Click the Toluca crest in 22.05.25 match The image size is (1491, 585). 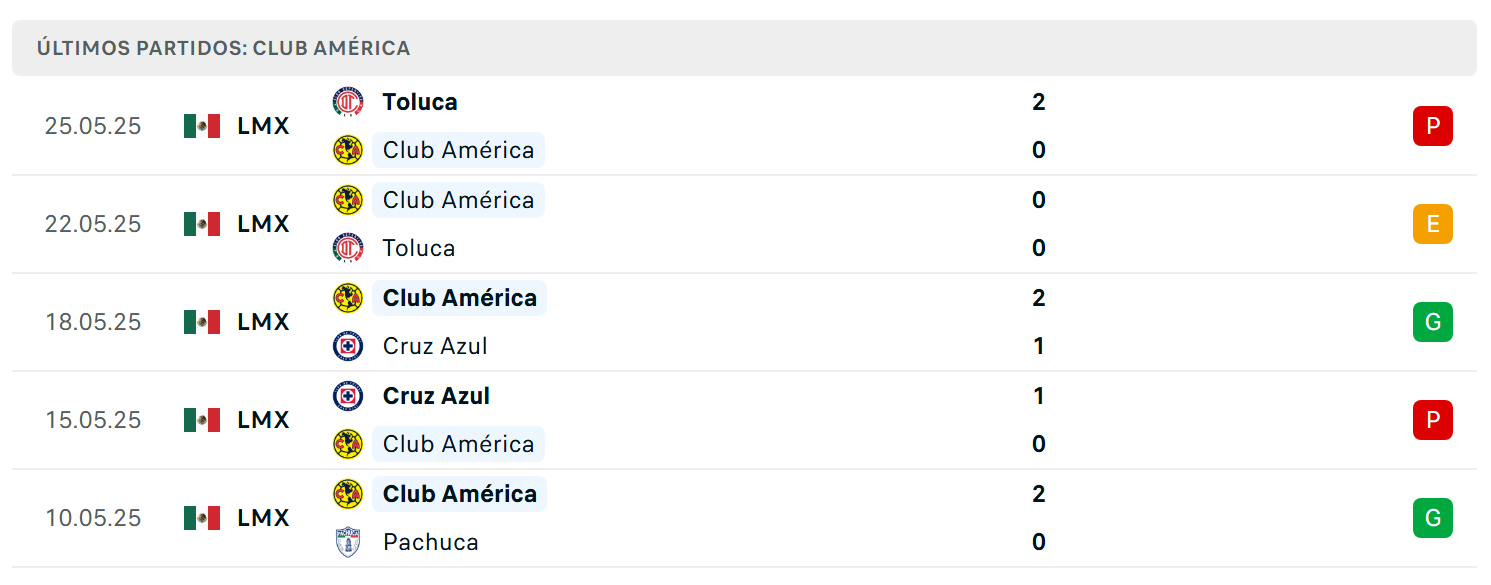tap(347, 248)
